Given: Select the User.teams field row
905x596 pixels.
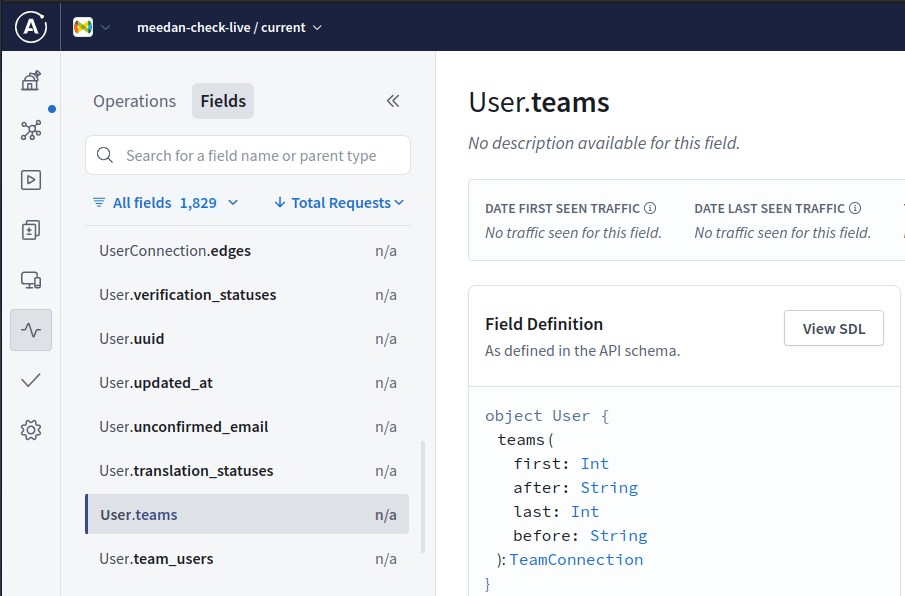Looking at the screenshot, I should pos(248,515).
